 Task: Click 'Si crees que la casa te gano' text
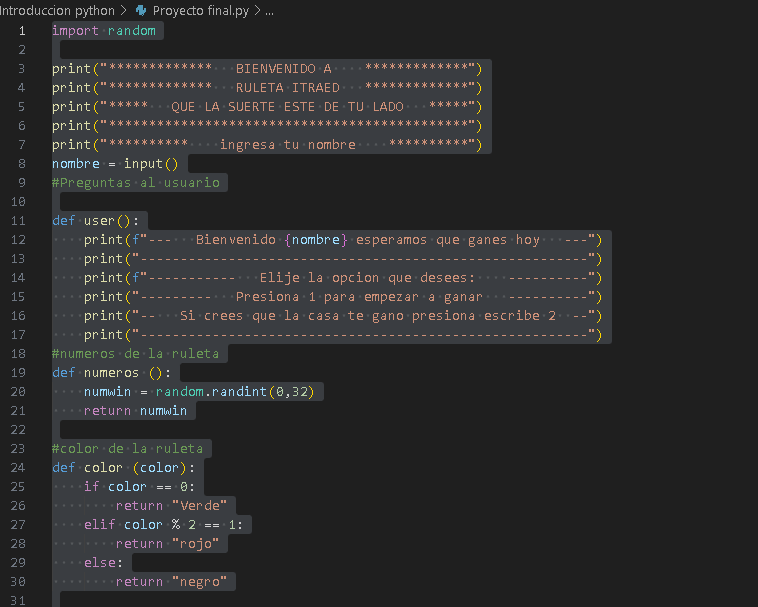(295, 316)
